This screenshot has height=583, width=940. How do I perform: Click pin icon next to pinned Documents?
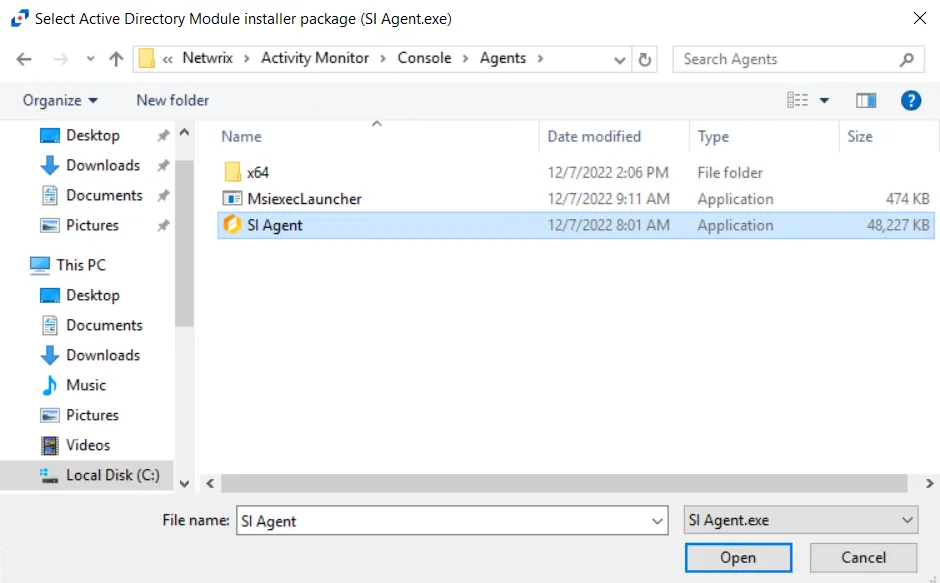coord(163,196)
